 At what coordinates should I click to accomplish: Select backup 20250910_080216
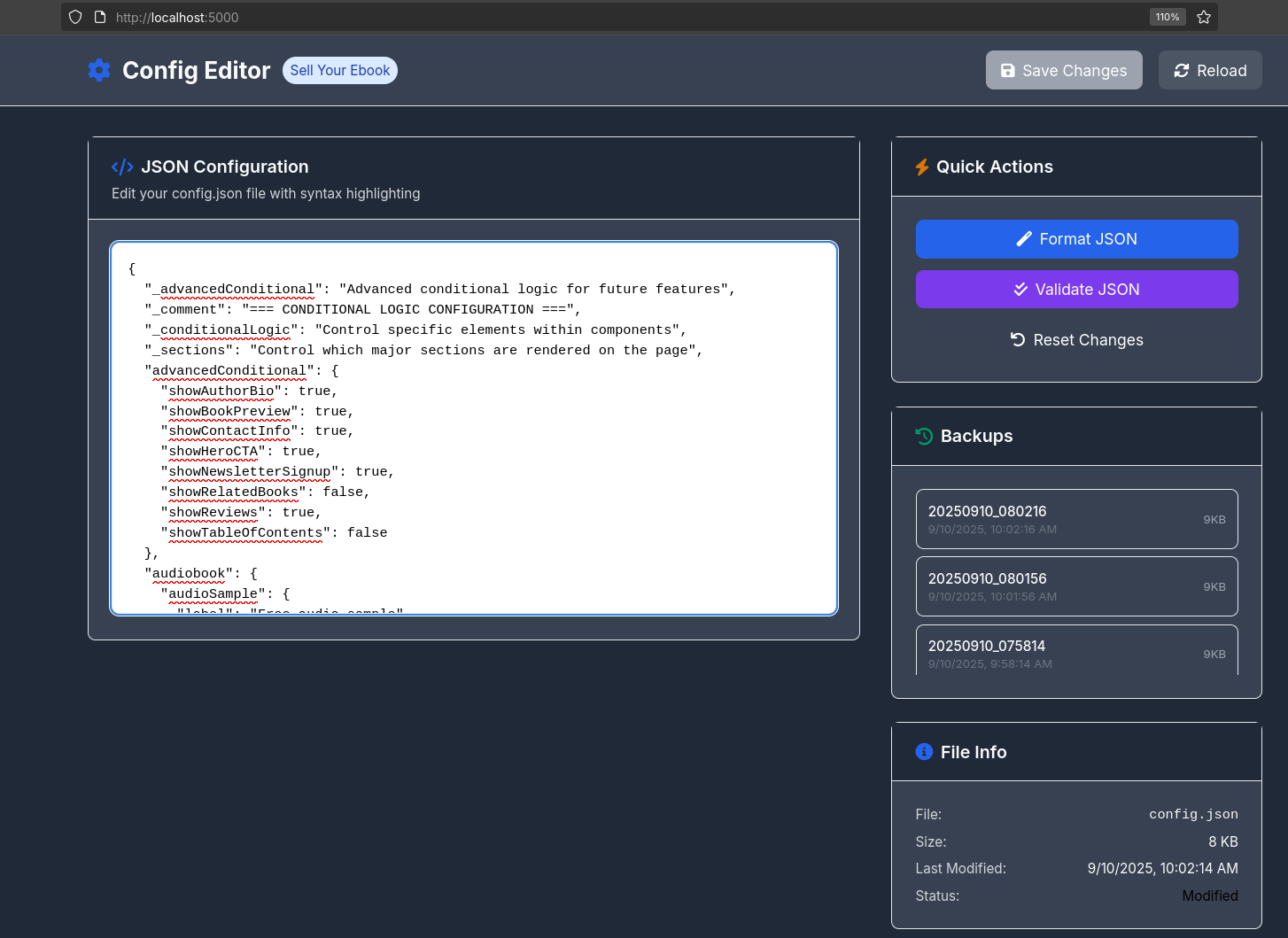[x=1077, y=519]
